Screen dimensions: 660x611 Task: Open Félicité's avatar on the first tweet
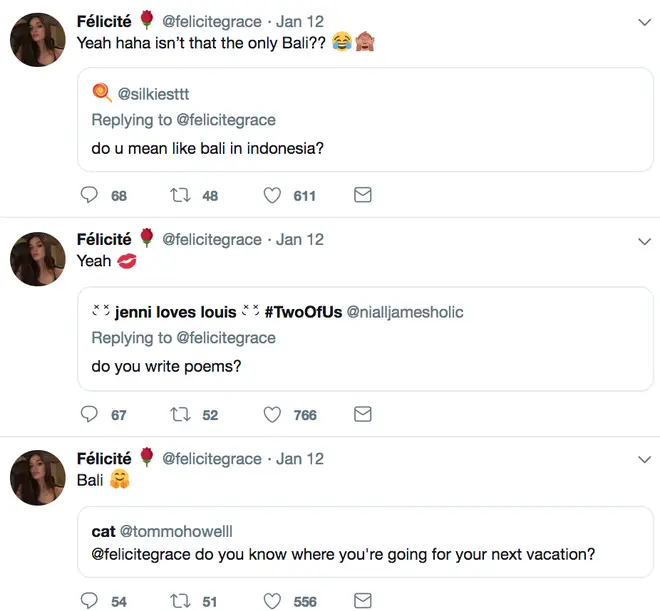pyautogui.click(x=38, y=40)
